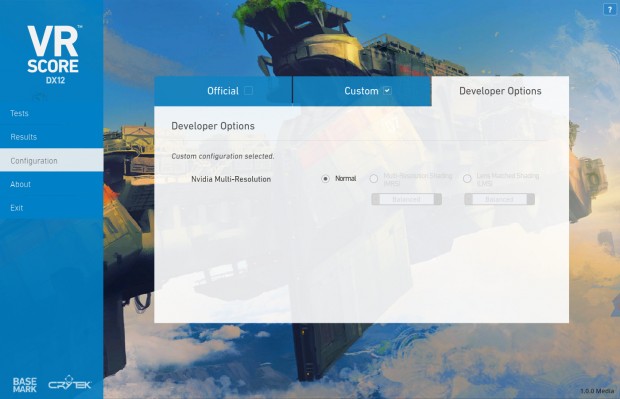
Task: Untick the Custom configuration checkbox
Action: click(388, 91)
